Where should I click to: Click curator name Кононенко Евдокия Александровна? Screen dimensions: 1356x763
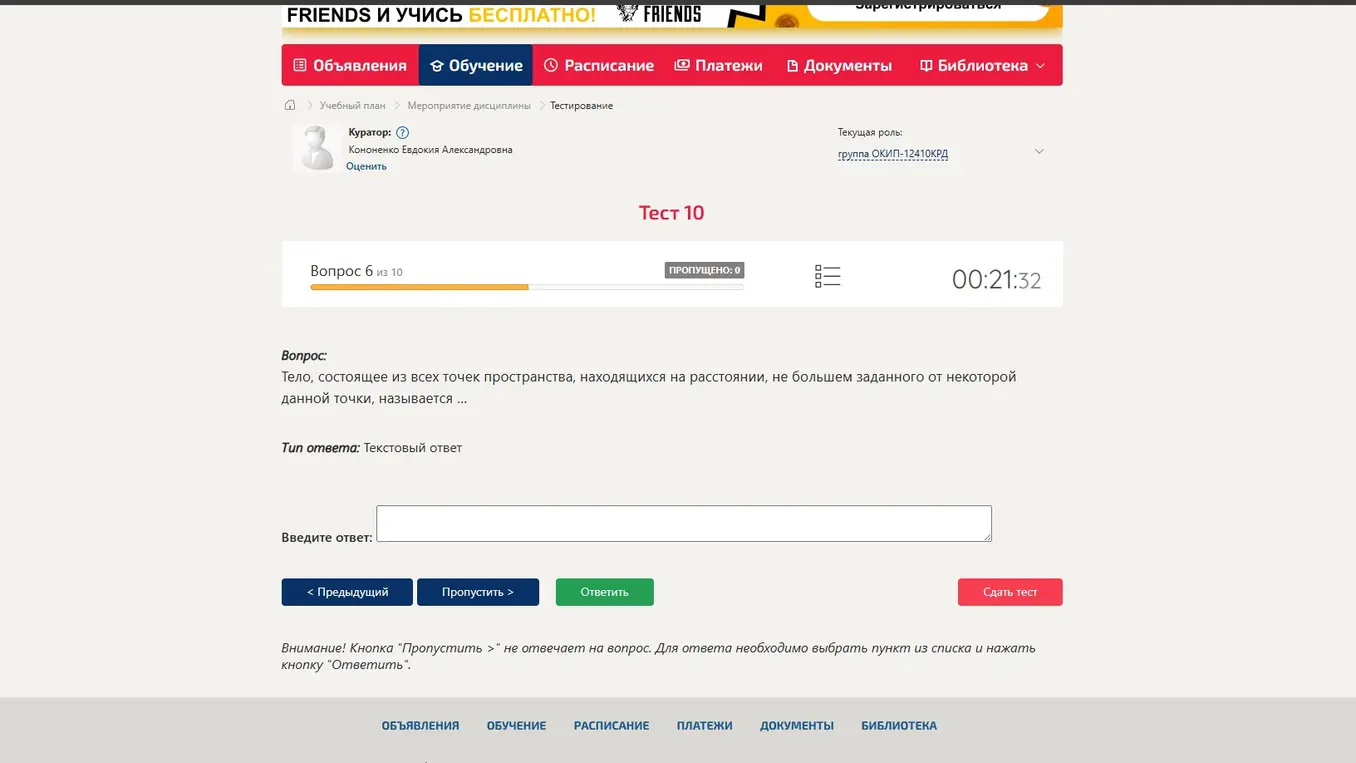point(430,150)
